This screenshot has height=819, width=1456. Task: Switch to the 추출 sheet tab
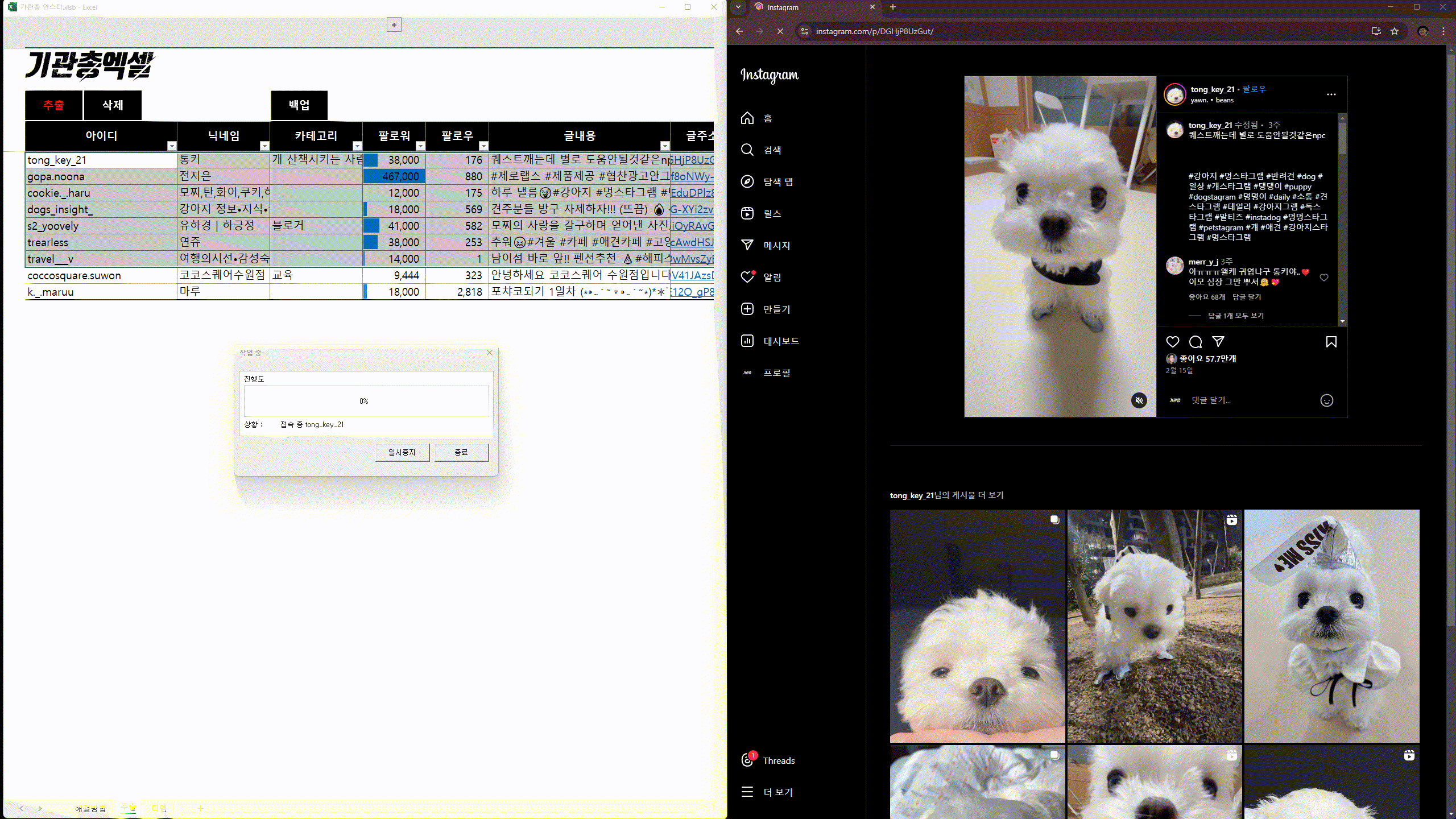129,808
